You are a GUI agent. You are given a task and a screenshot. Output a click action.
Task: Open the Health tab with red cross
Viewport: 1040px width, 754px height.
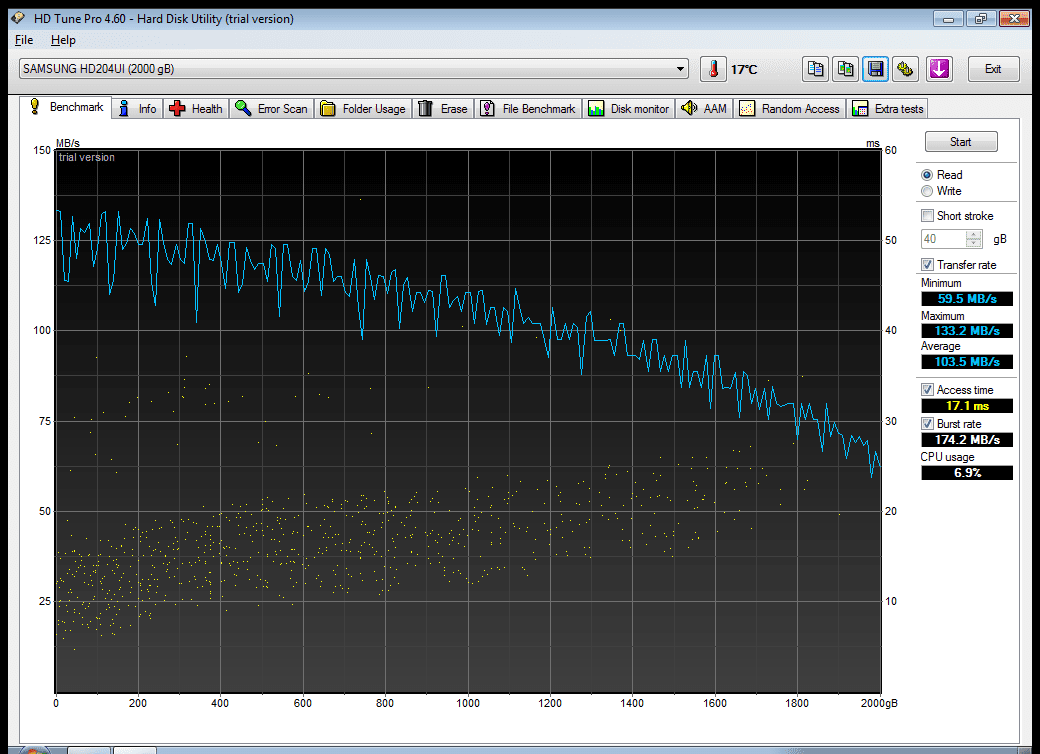pyautogui.click(x=196, y=109)
